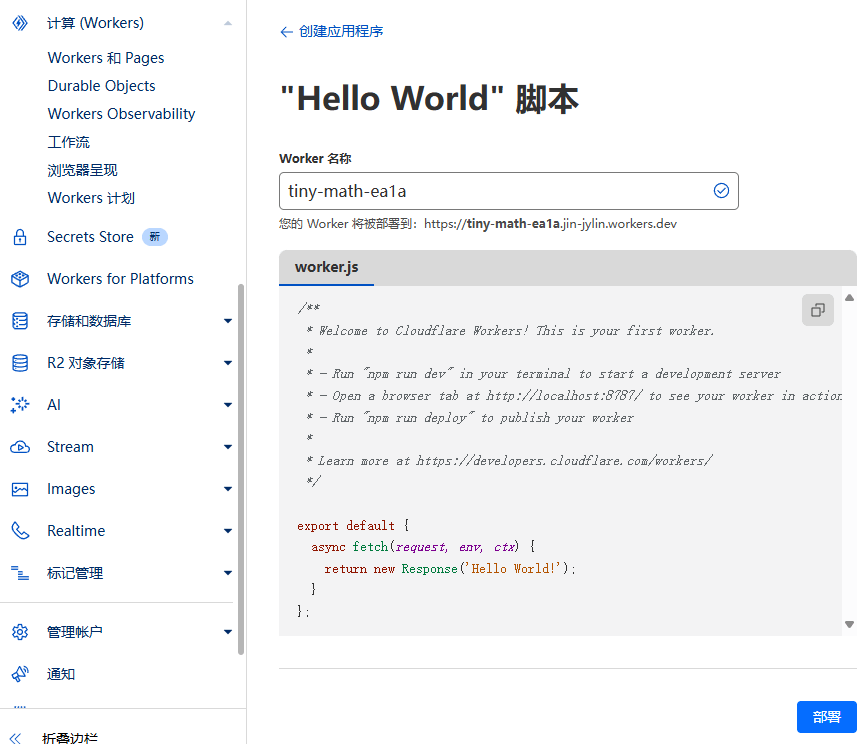
Task: Expand the Images menu arrow
Action: coord(228,489)
